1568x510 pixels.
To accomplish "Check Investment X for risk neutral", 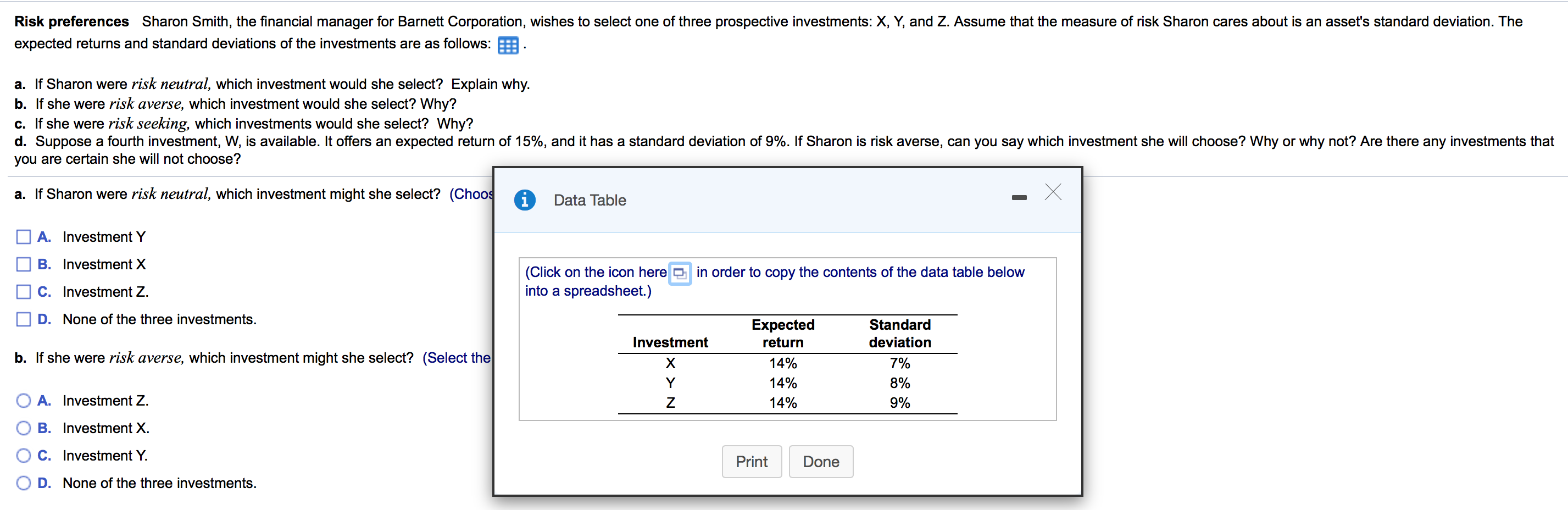I will [x=23, y=264].
